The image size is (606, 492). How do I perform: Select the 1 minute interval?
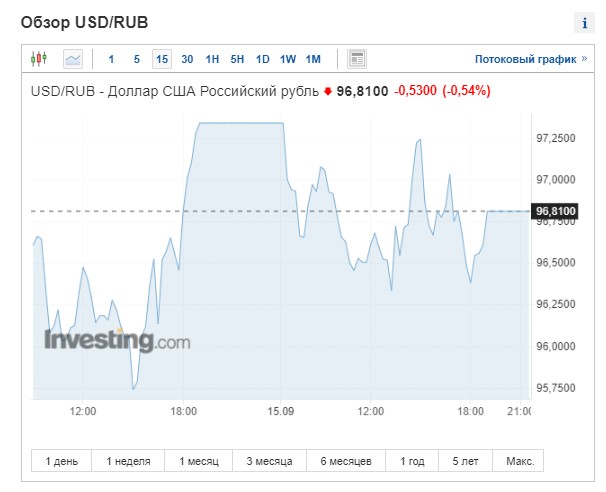pyautogui.click(x=111, y=59)
